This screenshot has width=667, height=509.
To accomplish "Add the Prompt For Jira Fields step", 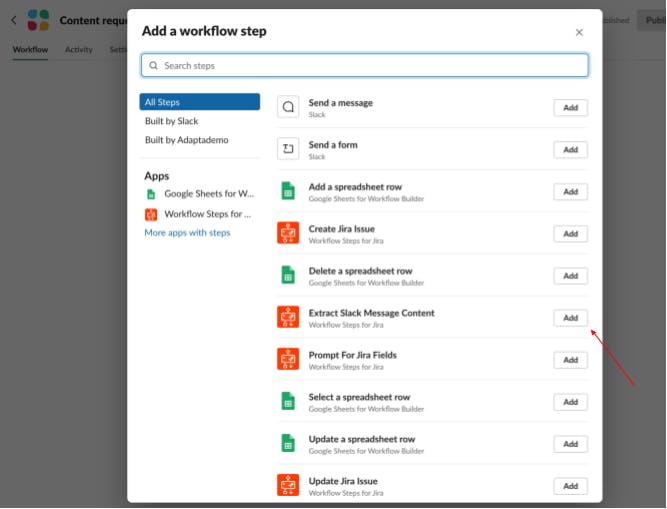I will click(570, 360).
